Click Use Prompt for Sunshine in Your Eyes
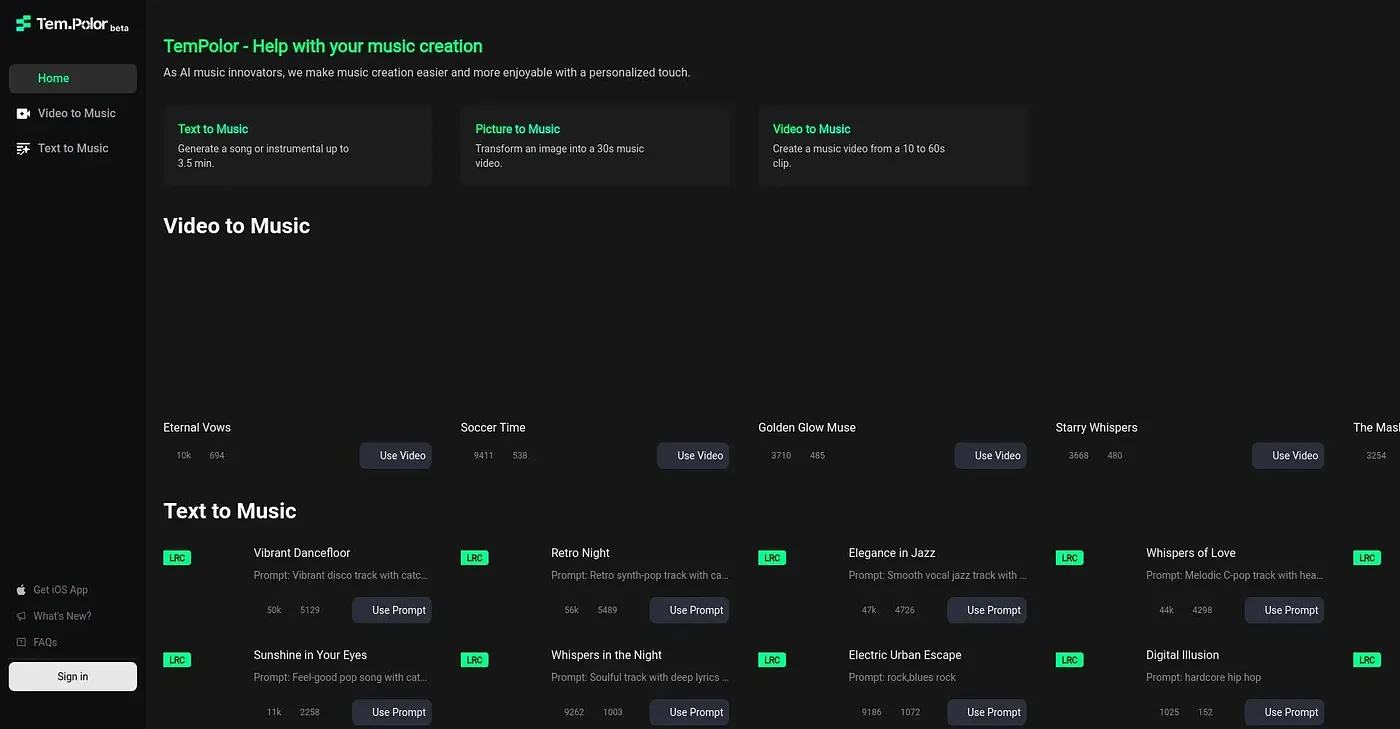This screenshot has width=1400, height=729. pyautogui.click(x=392, y=712)
